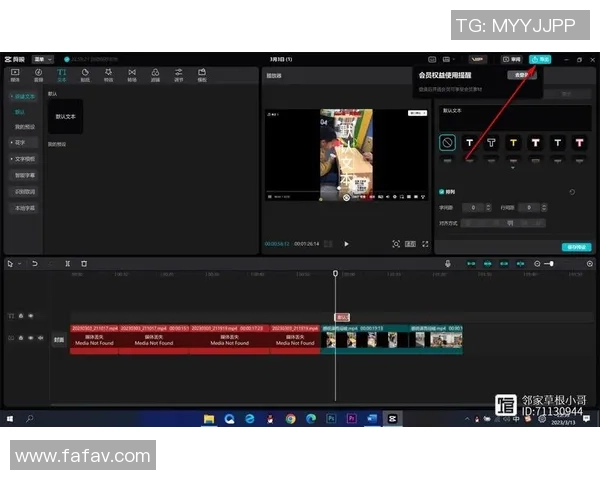The image size is (600, 480).
Task: Click the Delete trash icon in timeline
Action: tap(84, 264)
